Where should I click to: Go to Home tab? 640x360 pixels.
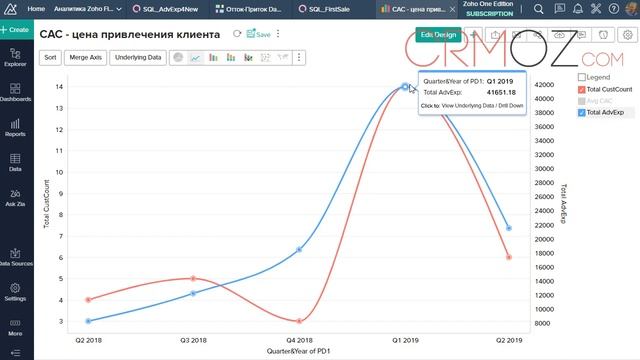36,9
